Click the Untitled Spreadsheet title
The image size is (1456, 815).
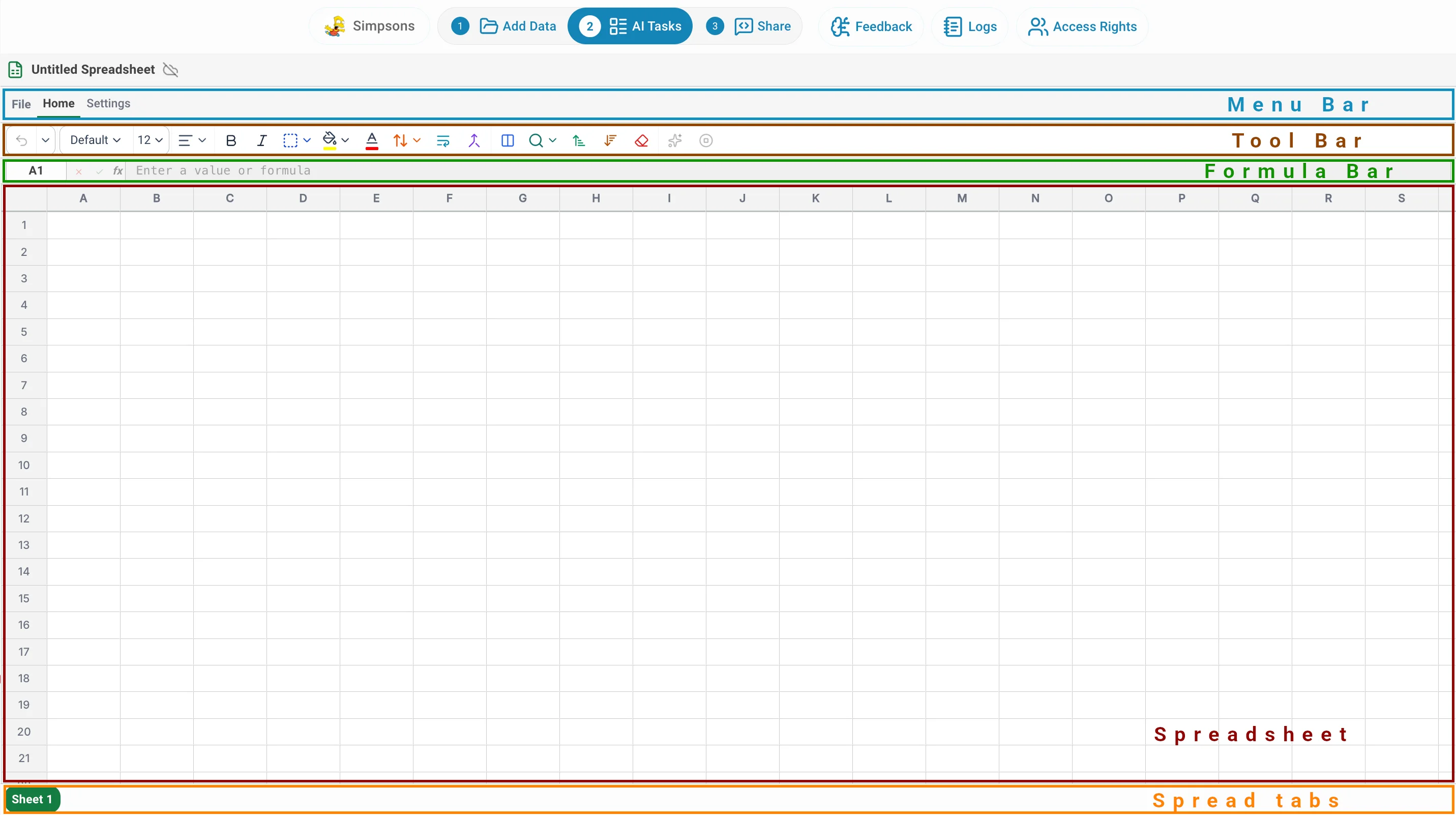tap(93, 70)
